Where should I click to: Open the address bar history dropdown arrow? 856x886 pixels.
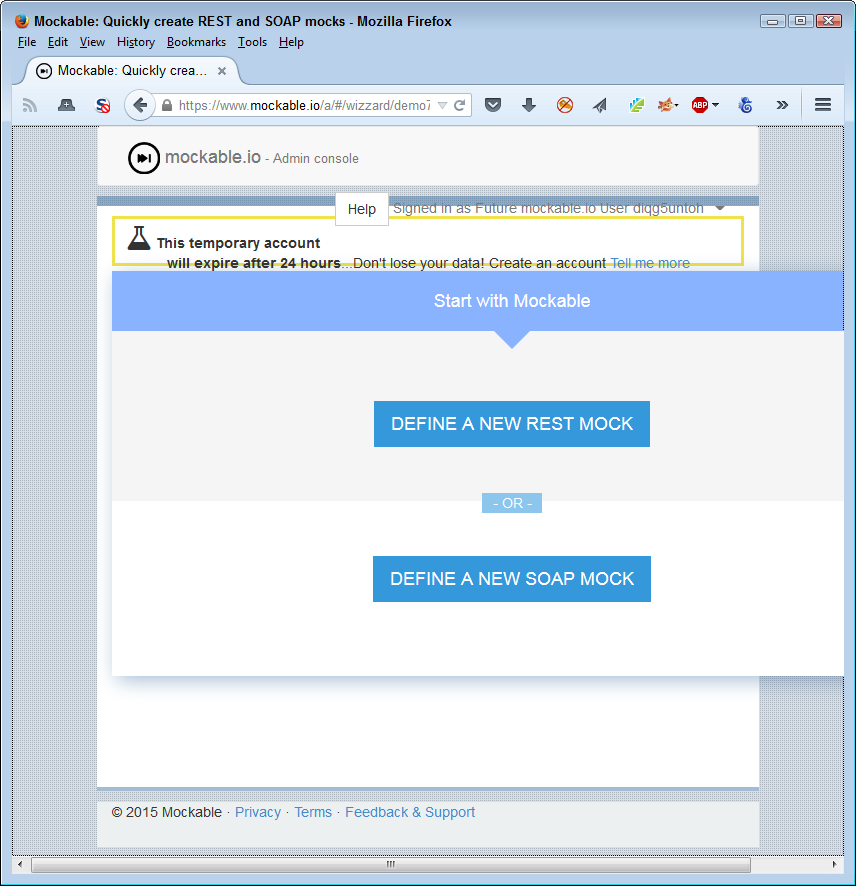440,105
